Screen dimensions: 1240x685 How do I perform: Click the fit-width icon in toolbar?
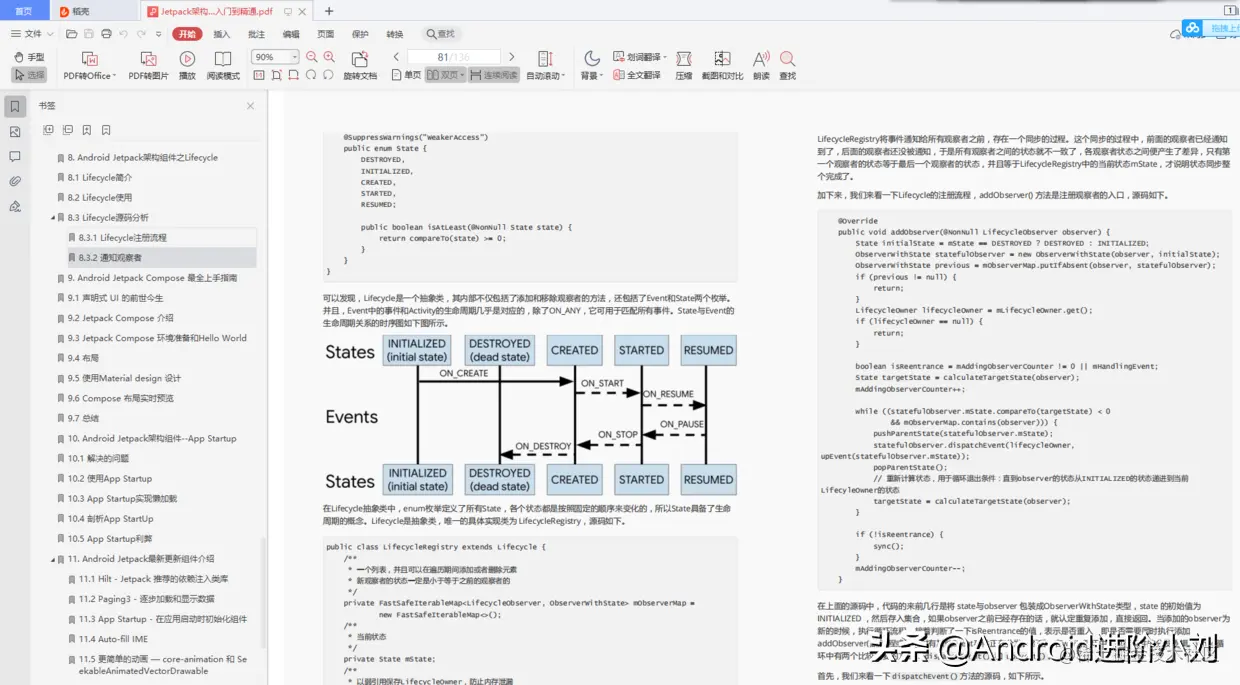[x=294, y=75]
